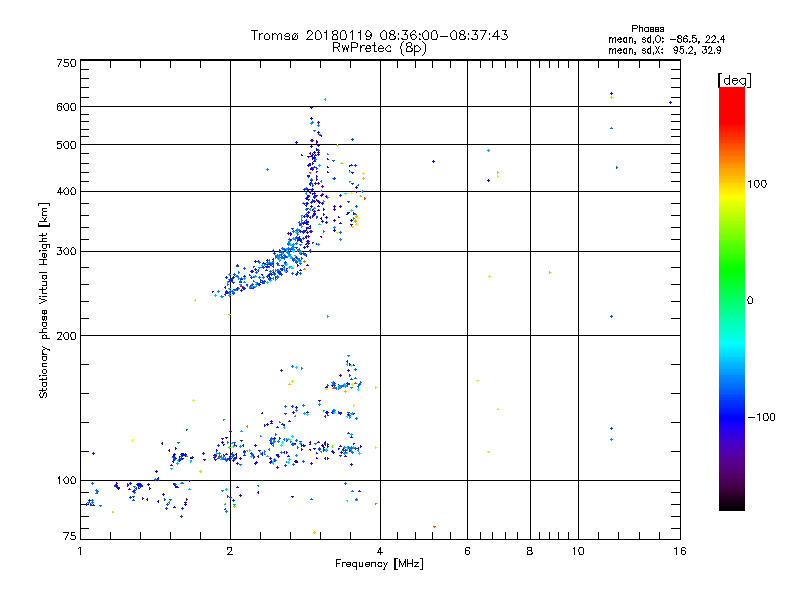Click the y-axis title 'Stationary phase Virtual Height [km]'

[43, 300]
